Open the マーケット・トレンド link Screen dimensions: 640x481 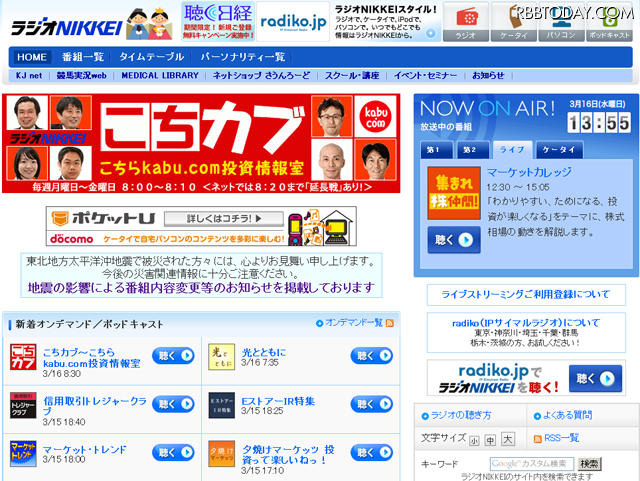pos(85,450)
